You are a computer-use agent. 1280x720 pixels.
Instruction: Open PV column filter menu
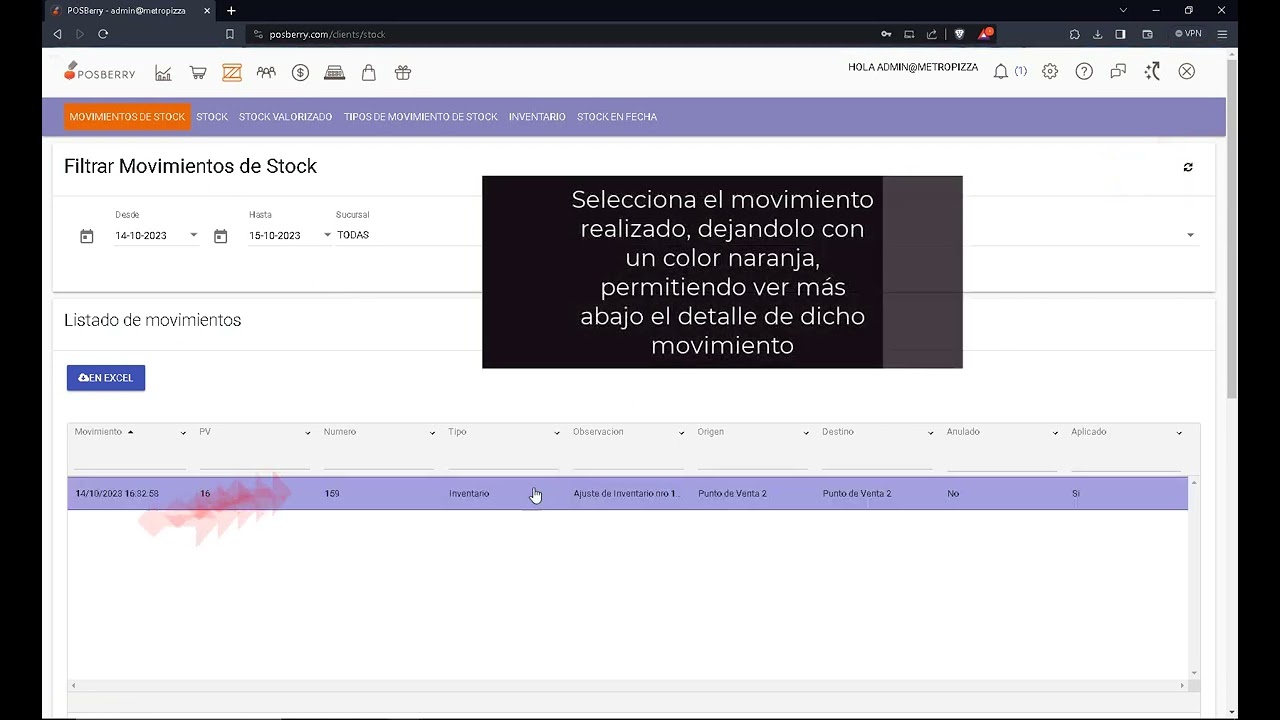pyautogui.click(x=307, y=433)
